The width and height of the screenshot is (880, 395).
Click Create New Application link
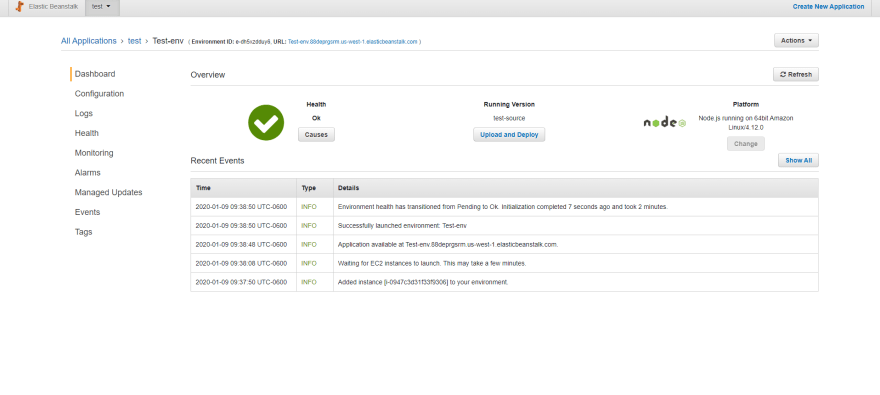pos(828,7)
